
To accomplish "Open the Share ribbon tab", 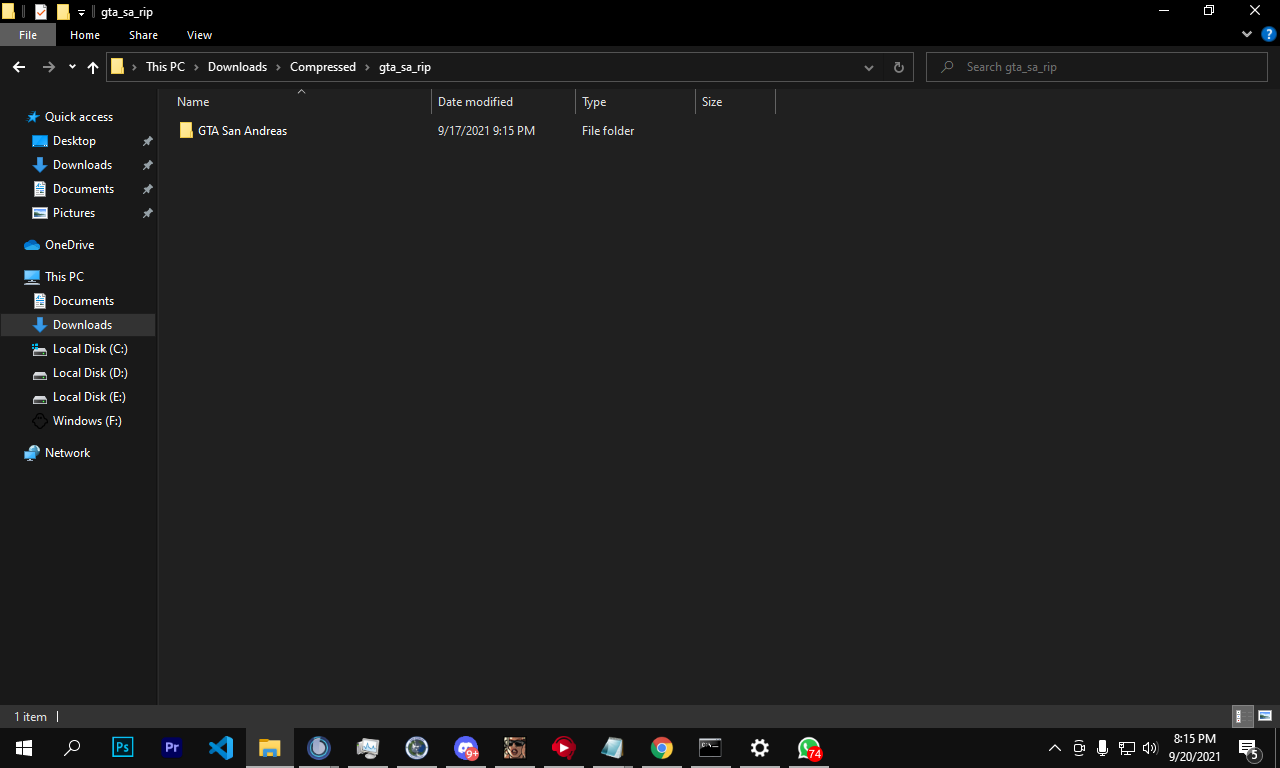I will coord(143,35).
